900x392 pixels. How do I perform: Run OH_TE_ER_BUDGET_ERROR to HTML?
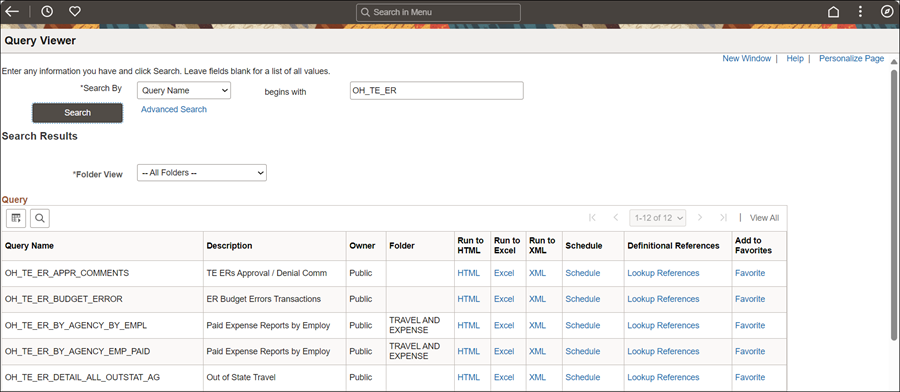pyautogui.click(x=468, y=299)
